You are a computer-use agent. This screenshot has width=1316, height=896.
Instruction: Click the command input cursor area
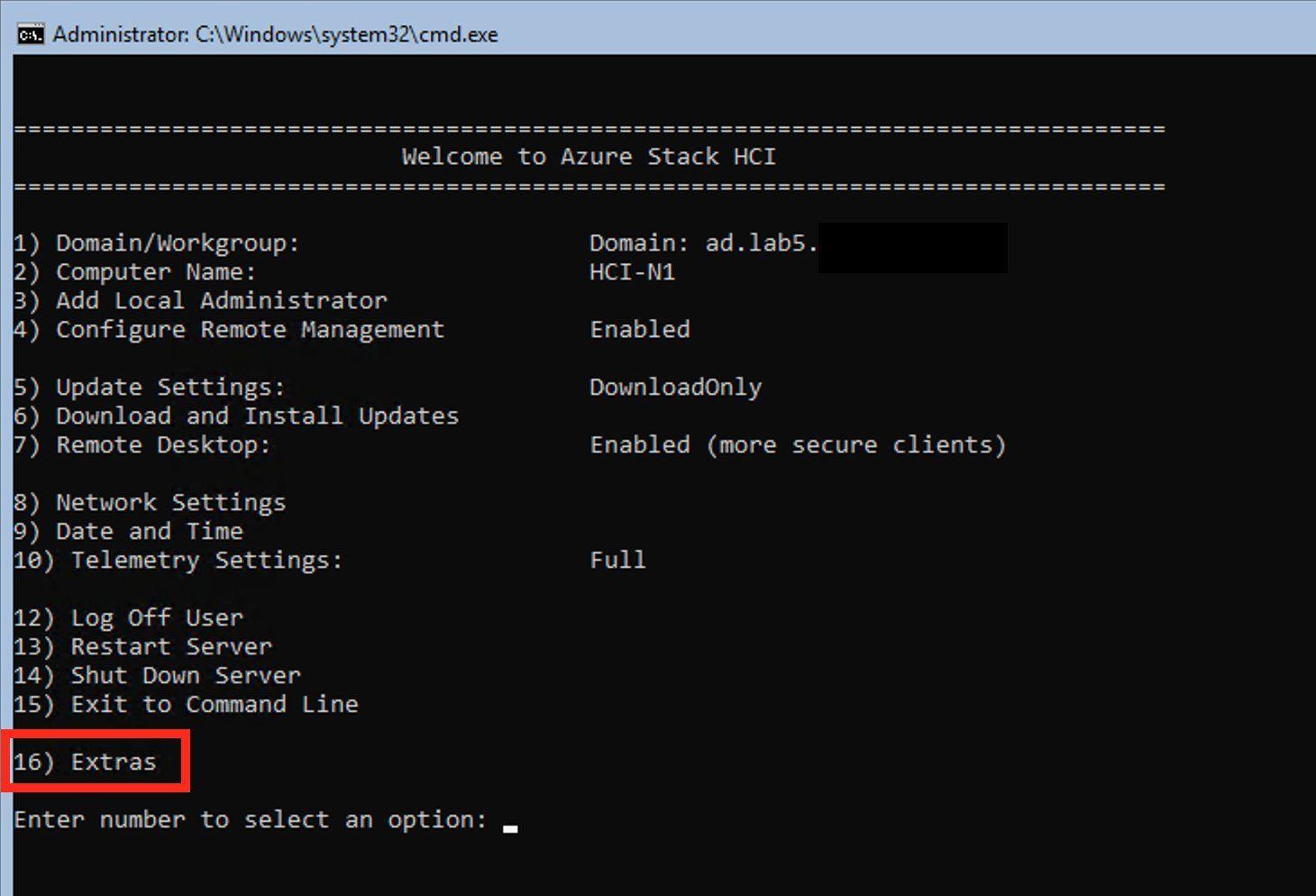509,820
